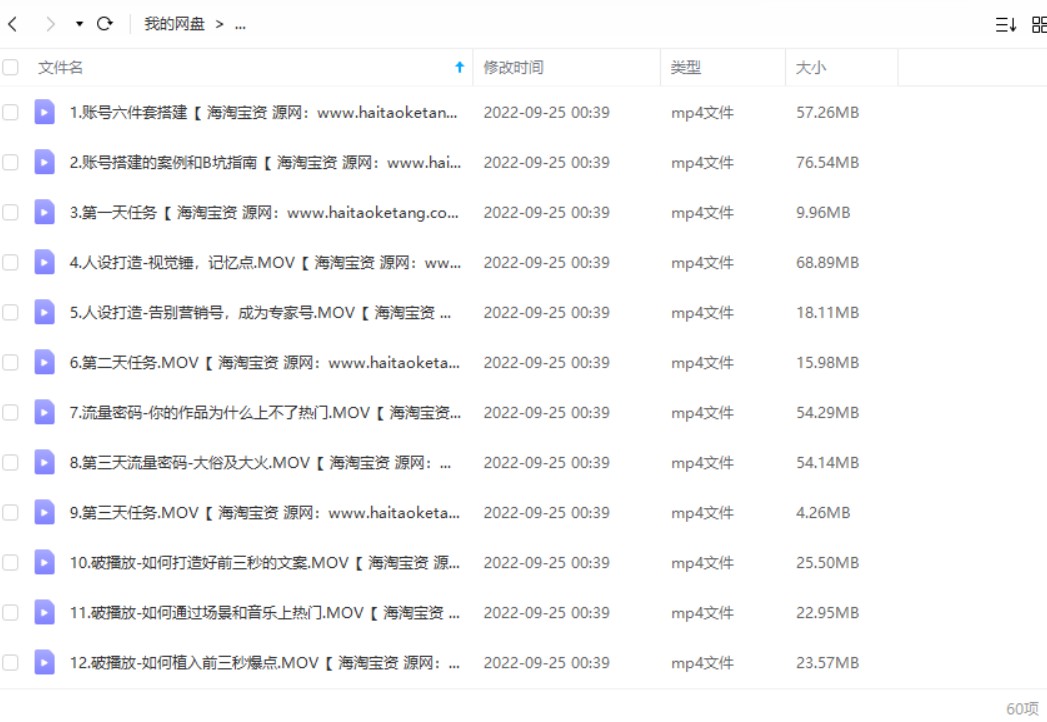This screenshot has height=722, width=1047.
Task: Click size value 9.96MB
Action: (x=823, y=212)
